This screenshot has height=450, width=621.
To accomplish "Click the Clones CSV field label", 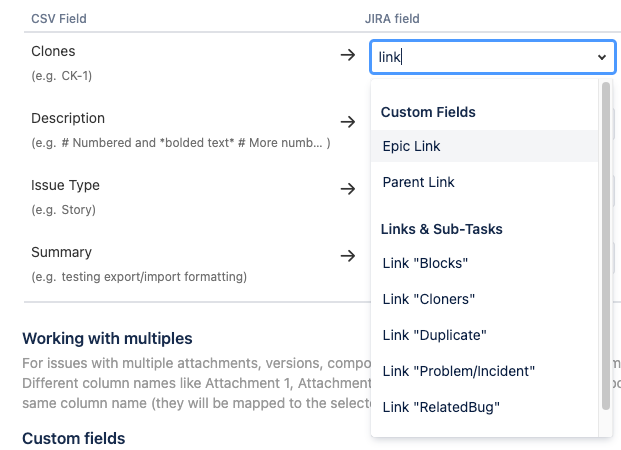I will (53, 51).
